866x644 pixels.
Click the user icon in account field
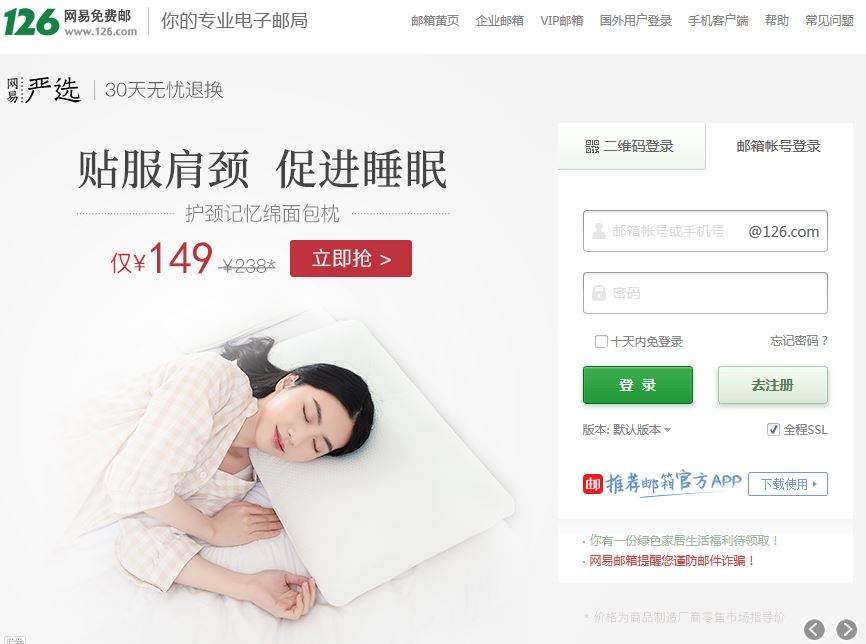coord(599,231)
